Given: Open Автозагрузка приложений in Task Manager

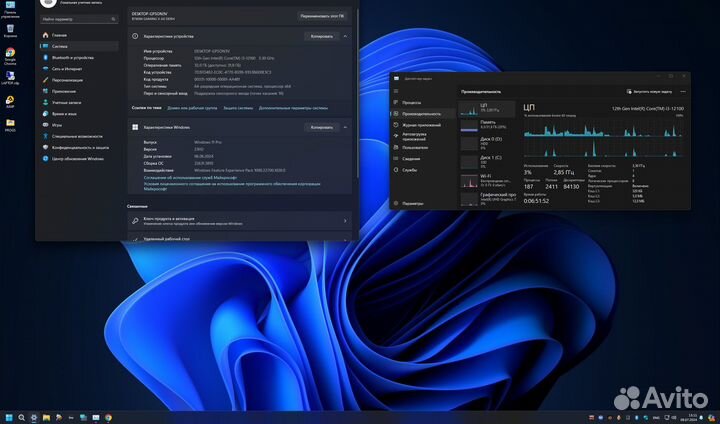Looking at the screenshot, I should pyautogui.click(x=422, y=136).
